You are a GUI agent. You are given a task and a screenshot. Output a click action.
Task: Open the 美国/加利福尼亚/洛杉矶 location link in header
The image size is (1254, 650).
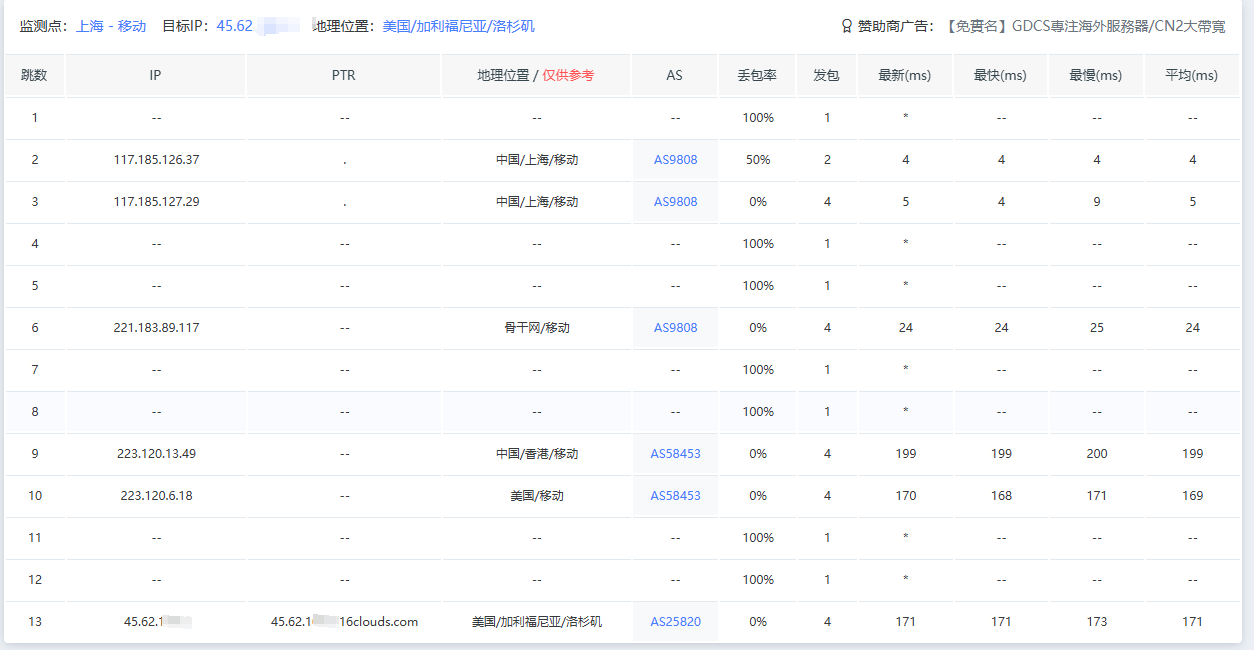pyautogui.click(x=458, y=26)
